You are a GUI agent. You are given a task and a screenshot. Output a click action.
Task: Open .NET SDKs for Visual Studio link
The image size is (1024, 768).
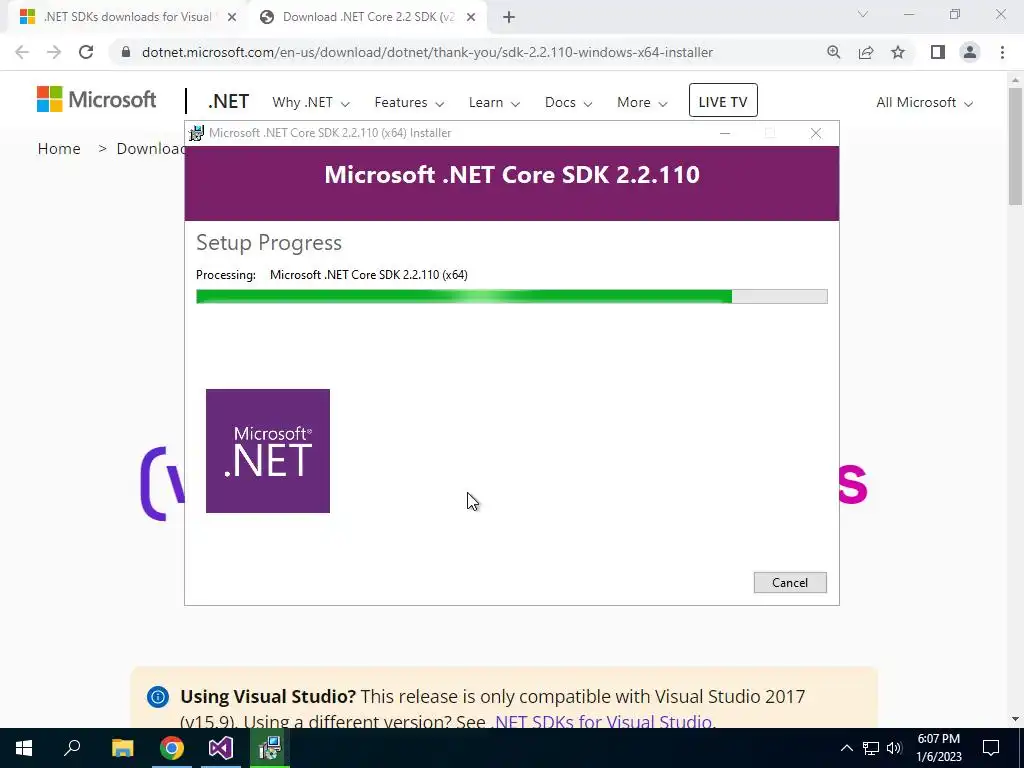(601, 721)
